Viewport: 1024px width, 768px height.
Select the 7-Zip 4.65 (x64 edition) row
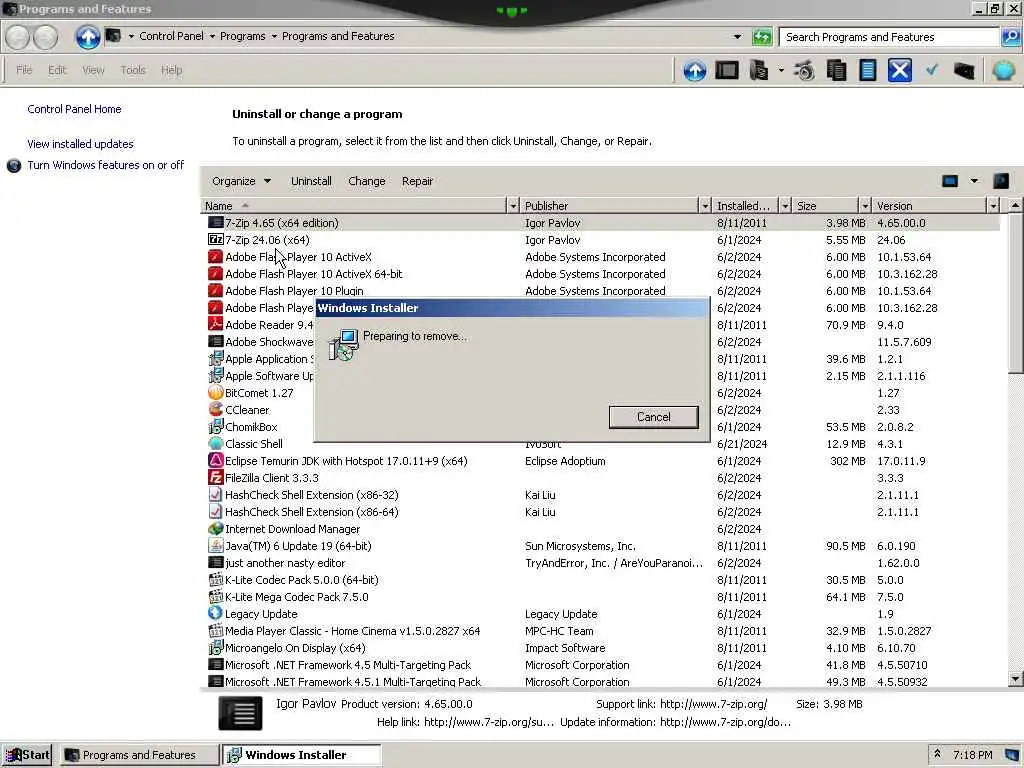[x=601, y=223]
